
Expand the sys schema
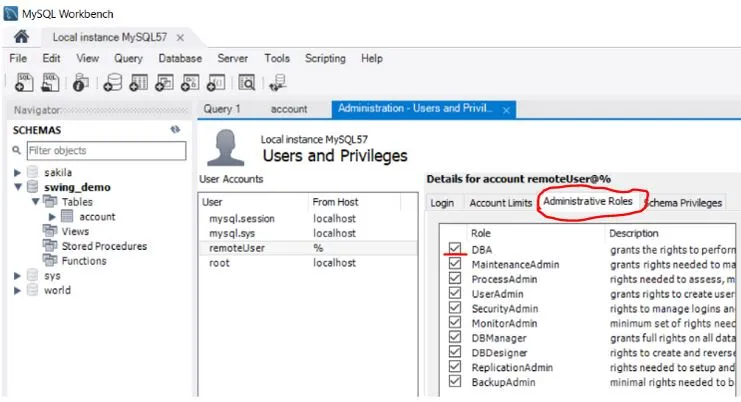pos(17,276)
